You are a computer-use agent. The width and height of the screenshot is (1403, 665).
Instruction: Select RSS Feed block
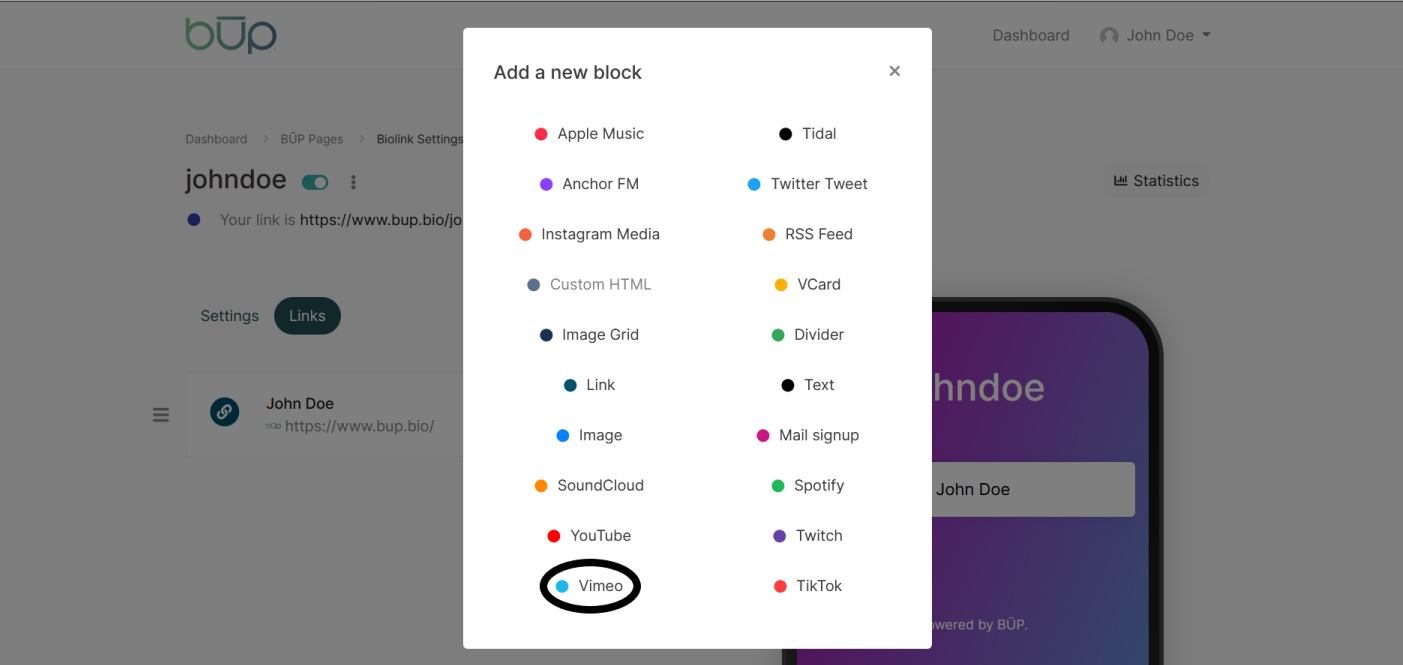click(x=807, y=234)
